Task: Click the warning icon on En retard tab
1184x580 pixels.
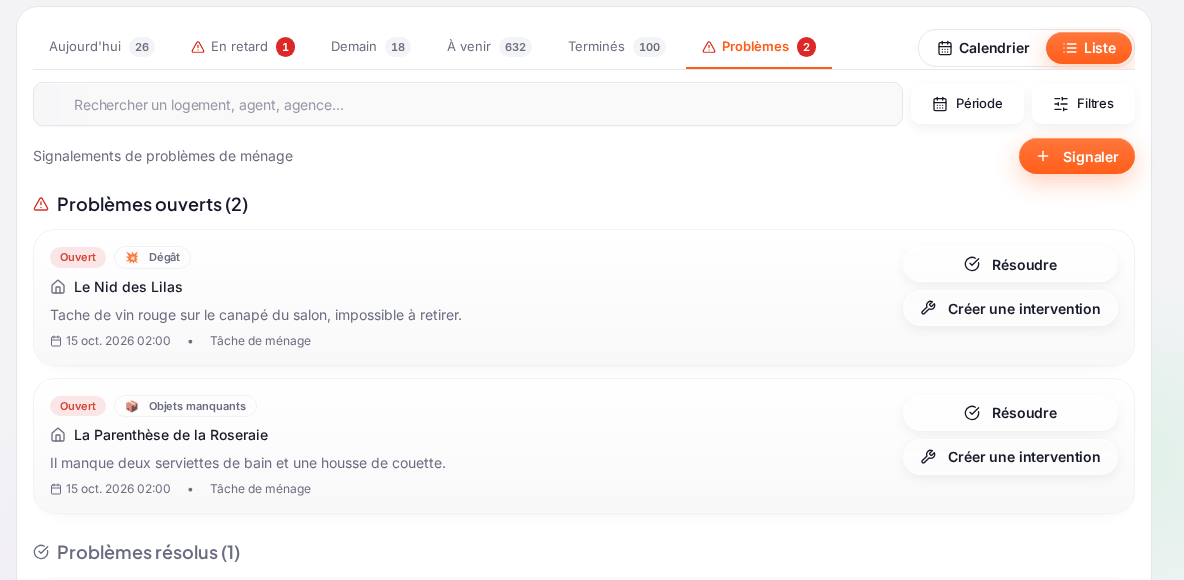Action: point(198,47)
